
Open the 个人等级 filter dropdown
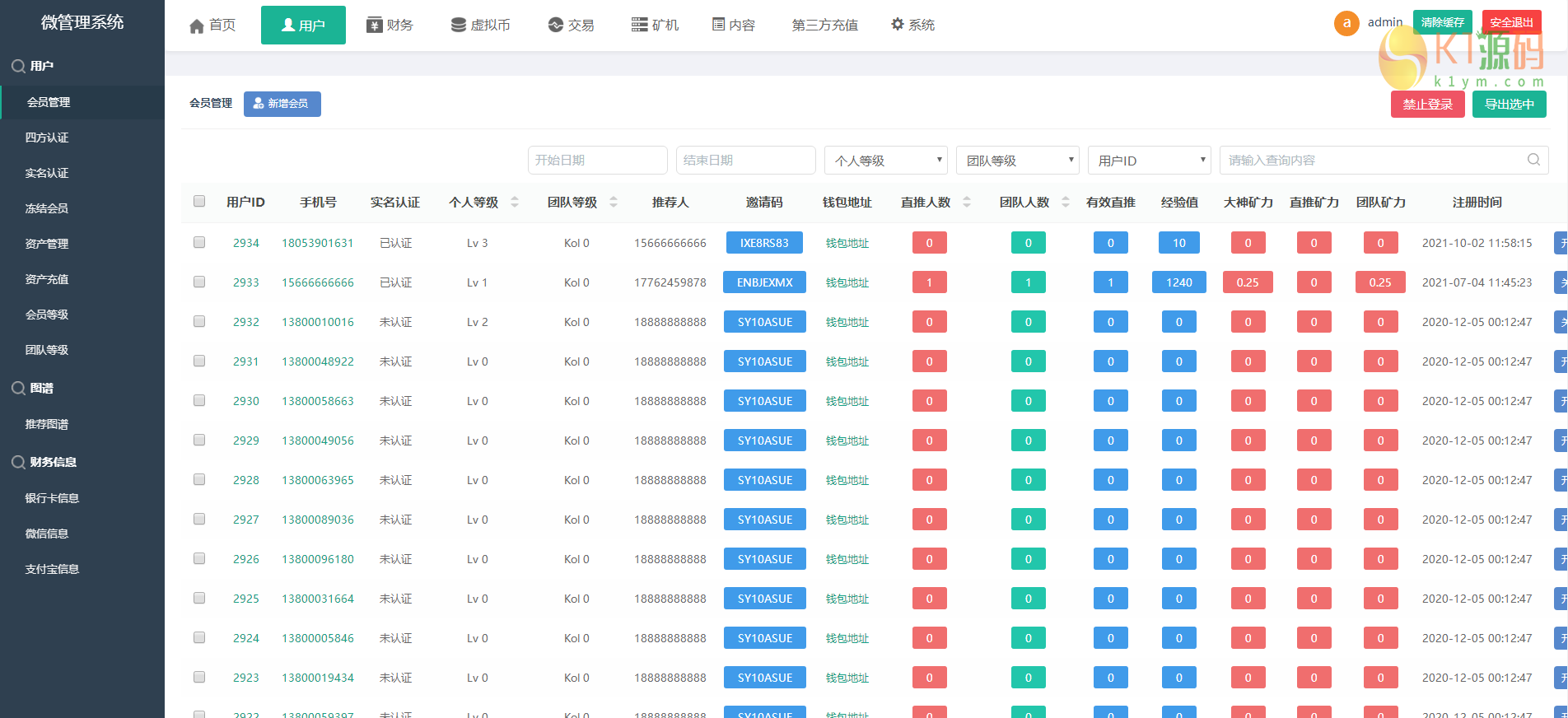[x=886, y=161]
